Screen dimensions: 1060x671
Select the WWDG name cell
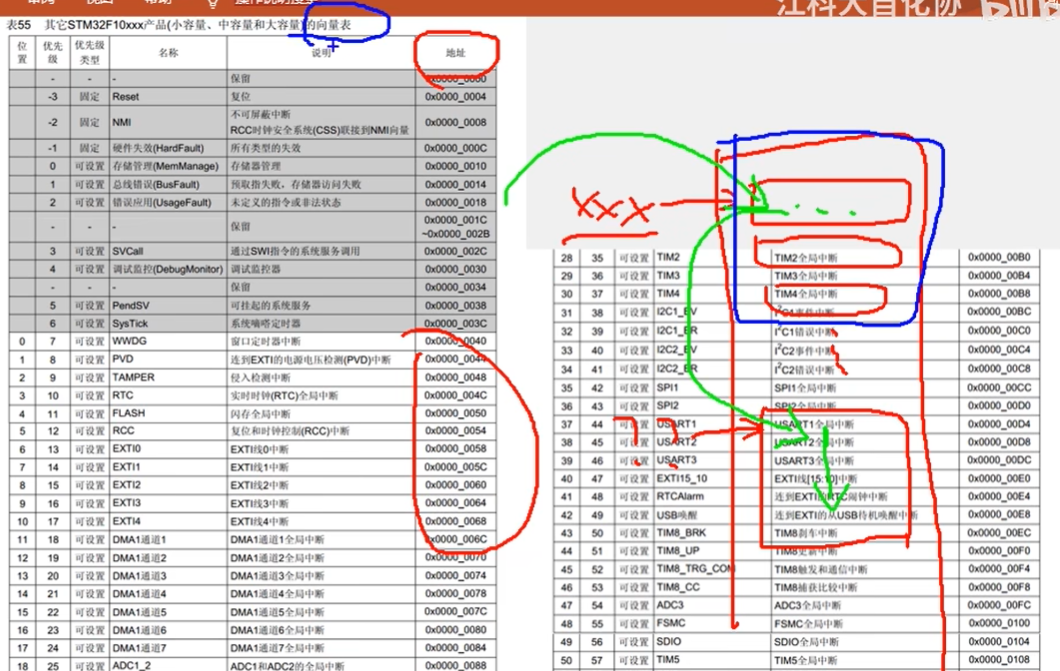pos(168,341)
